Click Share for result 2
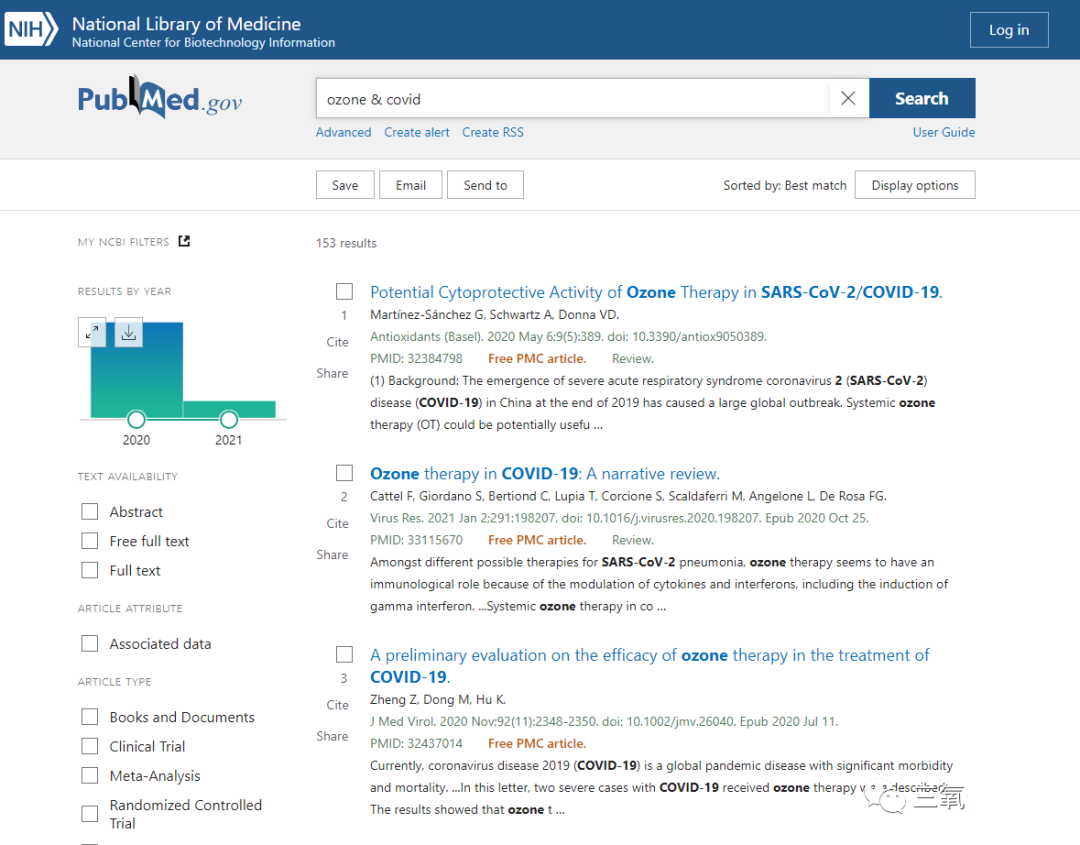 point(332,554)
